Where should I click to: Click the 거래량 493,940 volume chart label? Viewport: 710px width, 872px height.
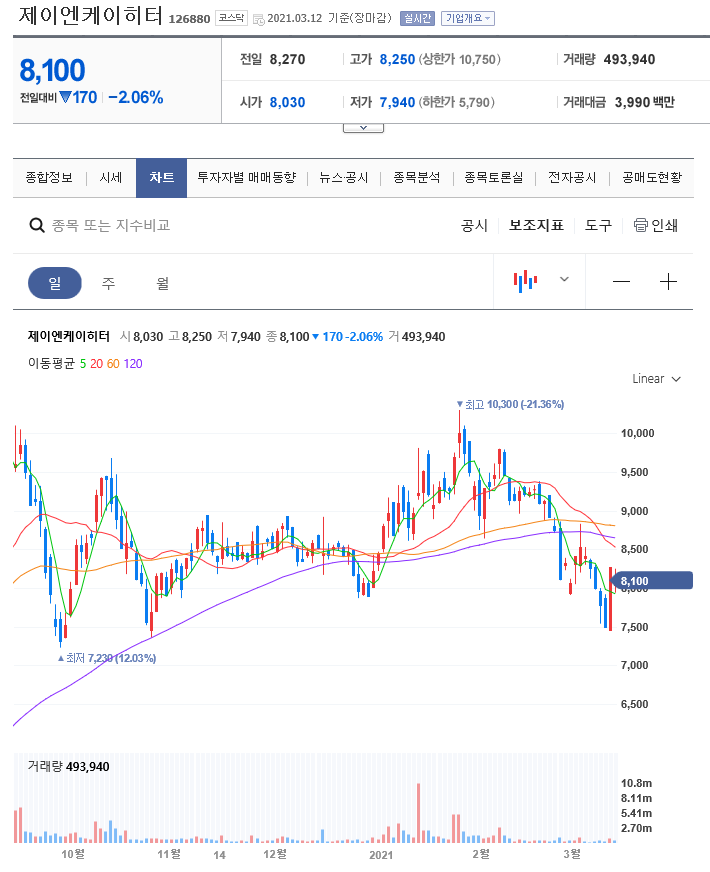[x=68, y=766]
